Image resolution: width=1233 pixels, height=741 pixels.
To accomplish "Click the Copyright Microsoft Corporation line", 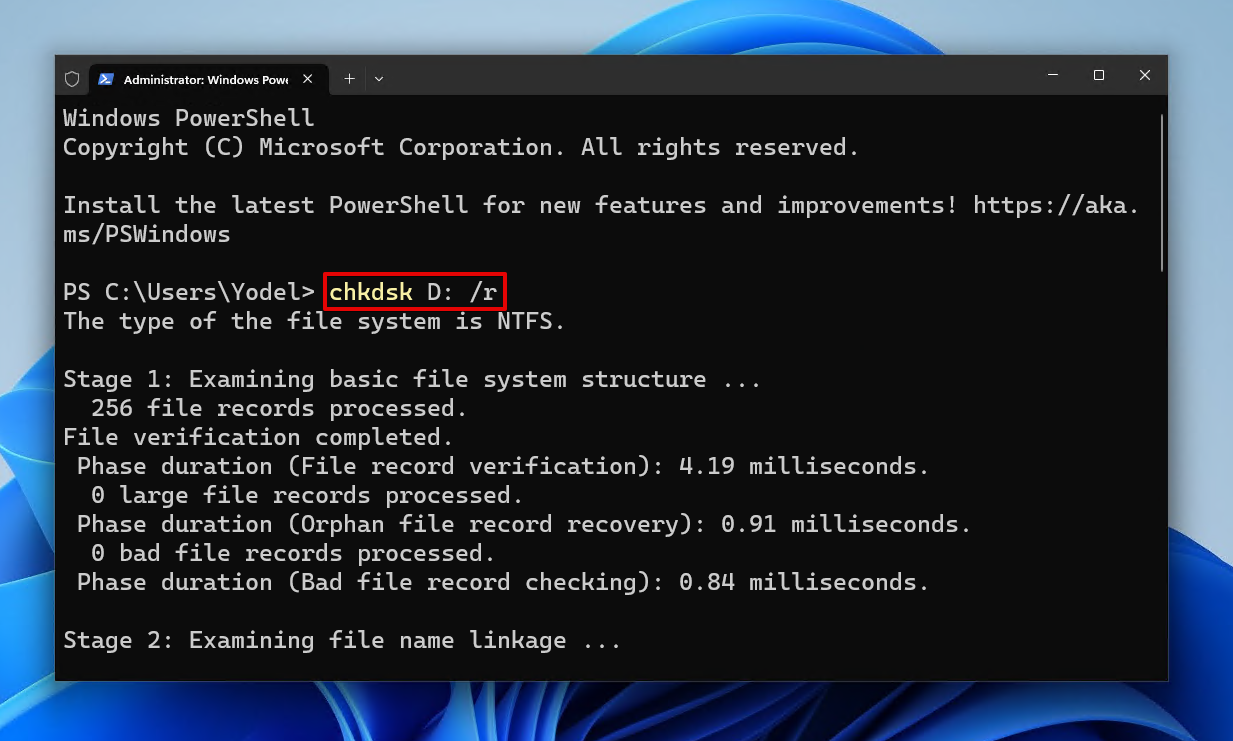I will point(459,147).
